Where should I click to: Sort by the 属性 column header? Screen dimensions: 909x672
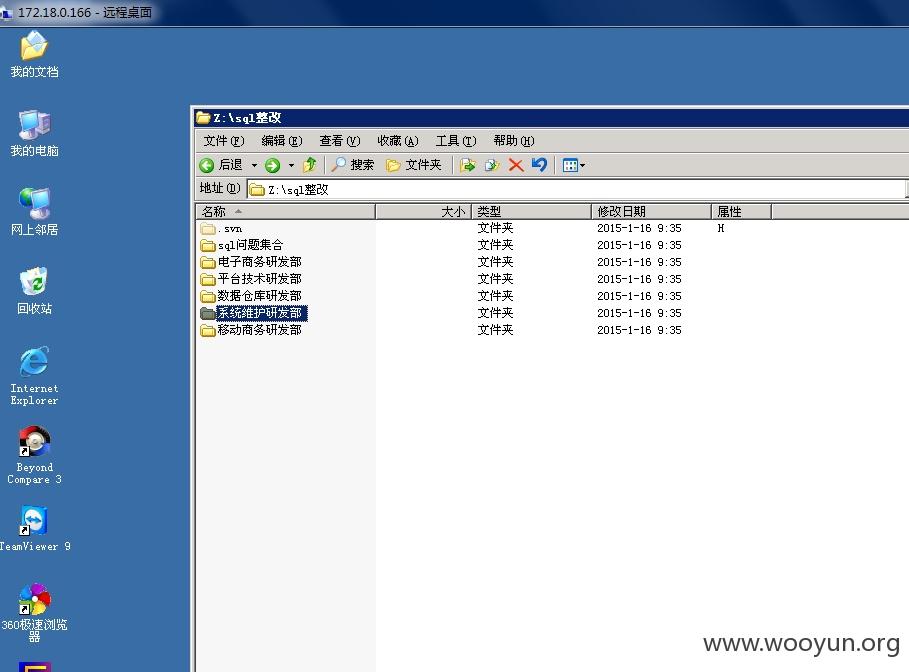tap(741, 212)
